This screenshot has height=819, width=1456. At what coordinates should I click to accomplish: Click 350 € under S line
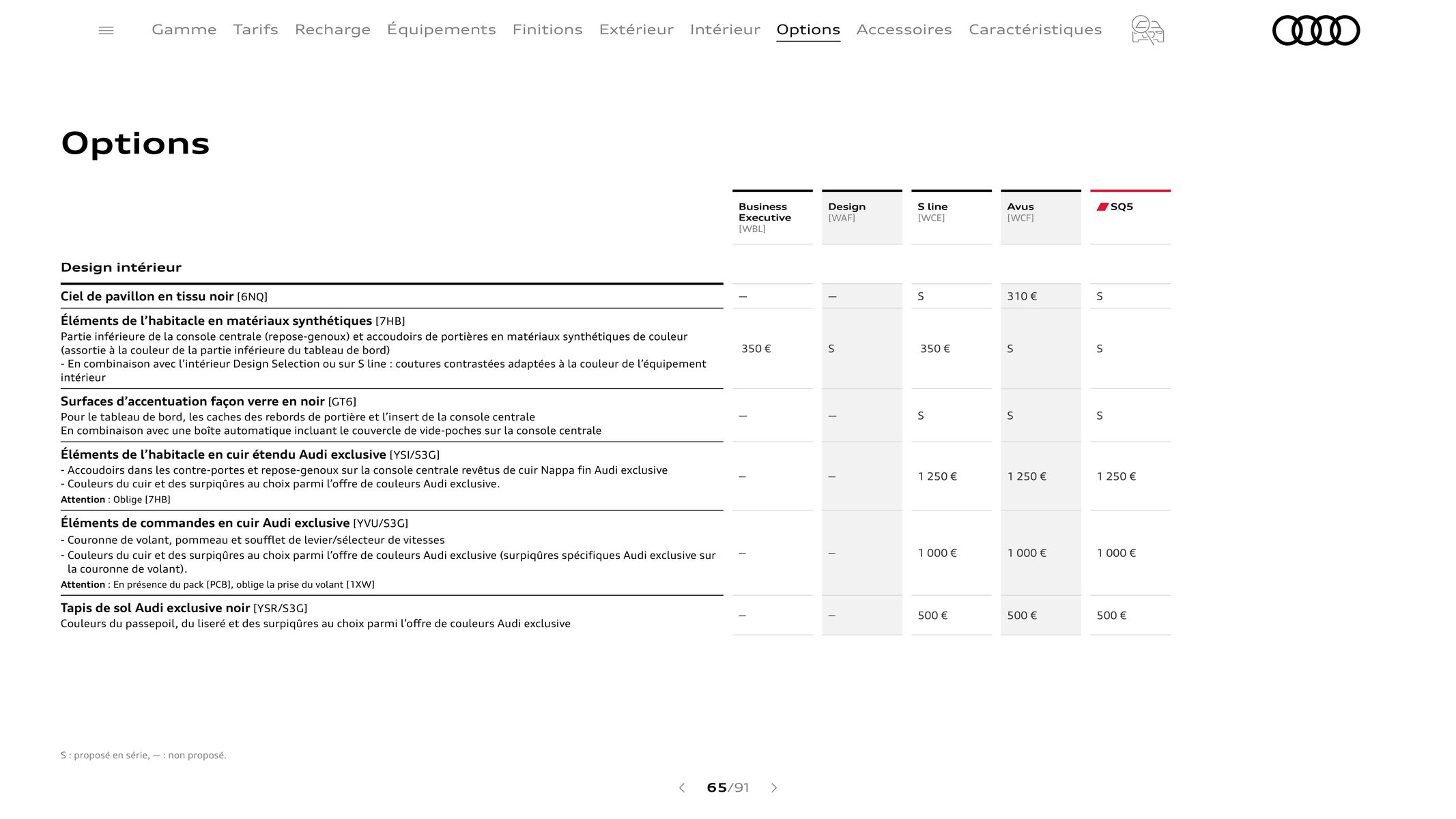click(935, 349)
